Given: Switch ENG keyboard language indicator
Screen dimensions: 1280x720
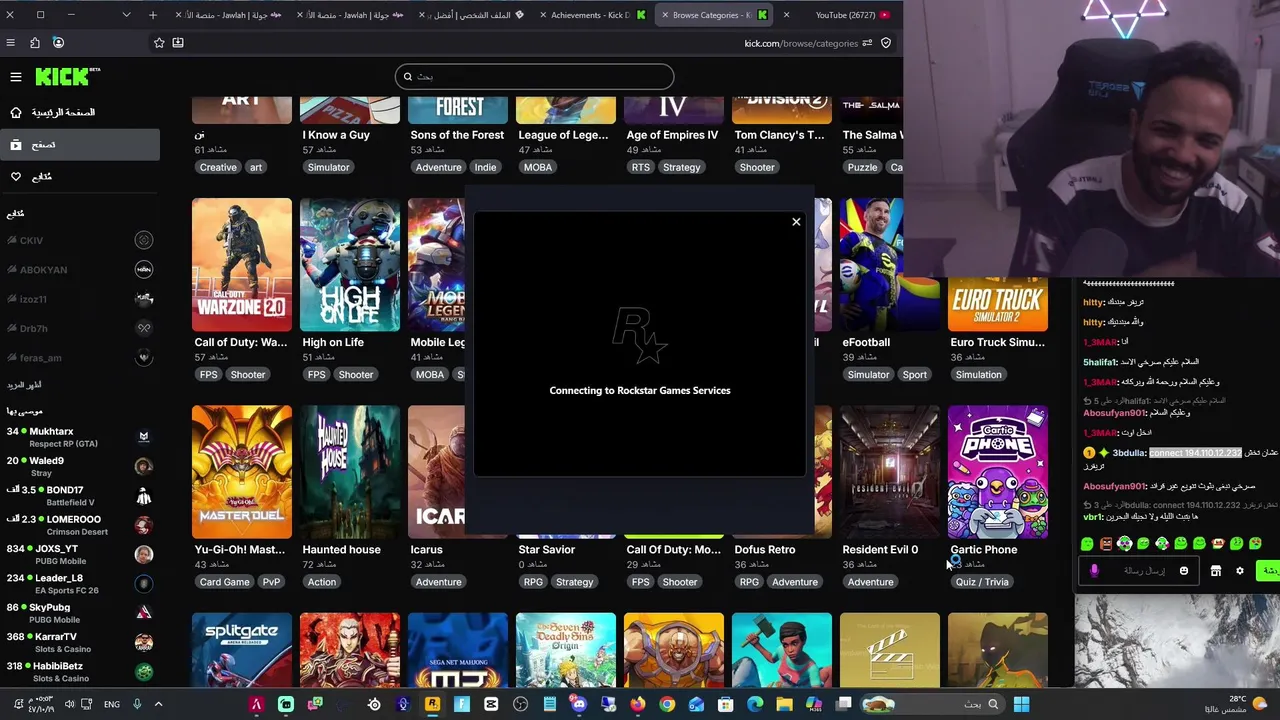Looking at the screenshot, I should (112, 704).
